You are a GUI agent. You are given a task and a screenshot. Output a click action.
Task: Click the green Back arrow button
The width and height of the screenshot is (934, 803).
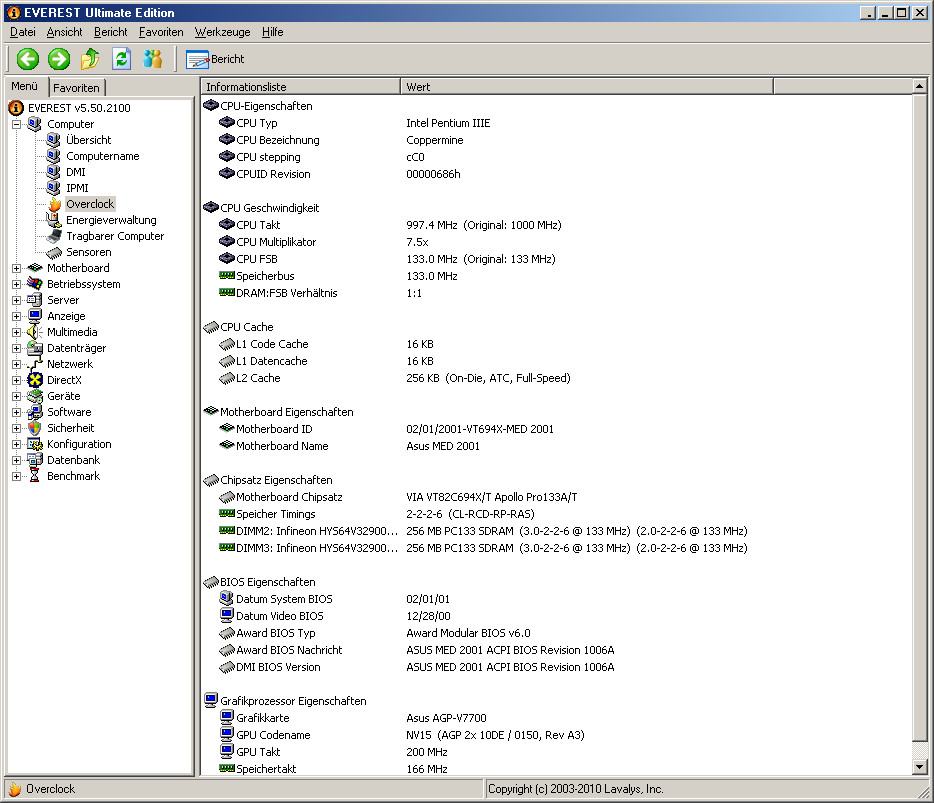click(27, 59)
